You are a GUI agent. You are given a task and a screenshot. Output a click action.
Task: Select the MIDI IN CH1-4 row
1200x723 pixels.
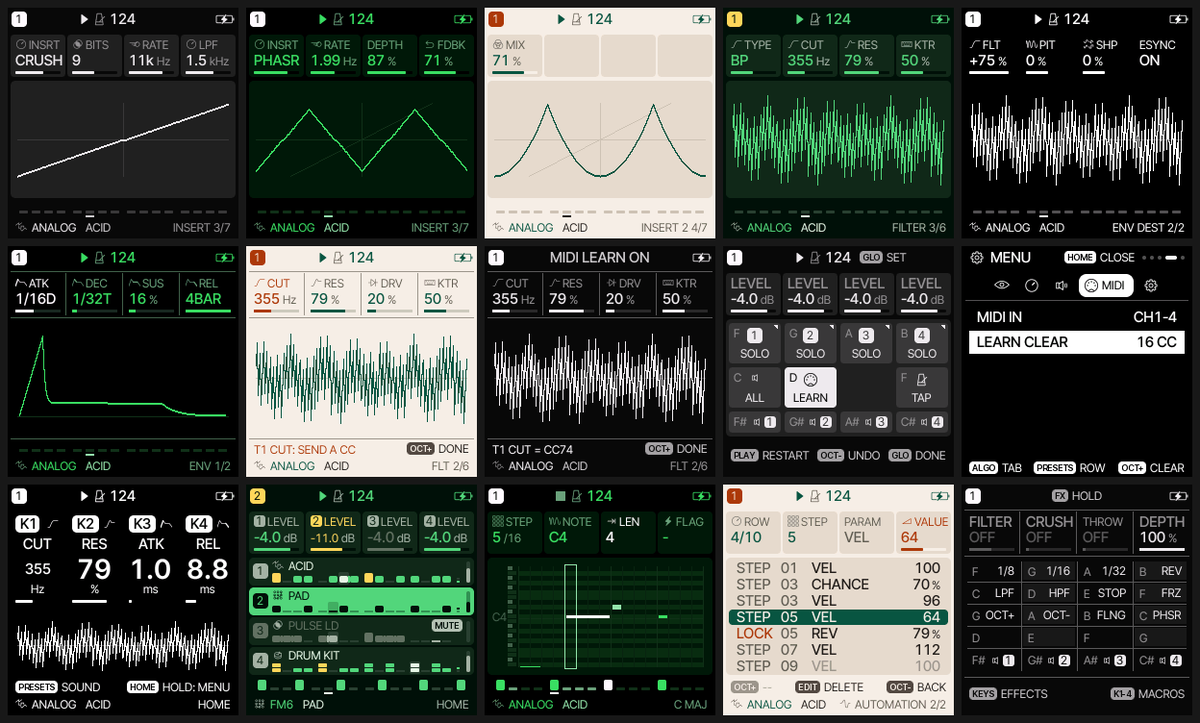[x=1075, y=317]
